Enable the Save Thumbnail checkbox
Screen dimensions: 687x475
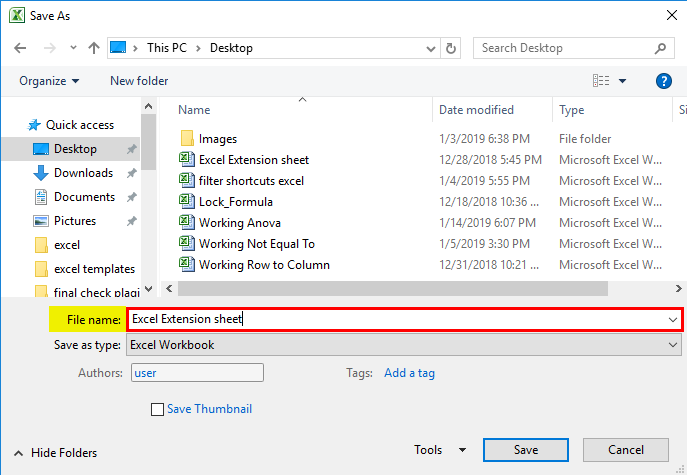(157, 409)
